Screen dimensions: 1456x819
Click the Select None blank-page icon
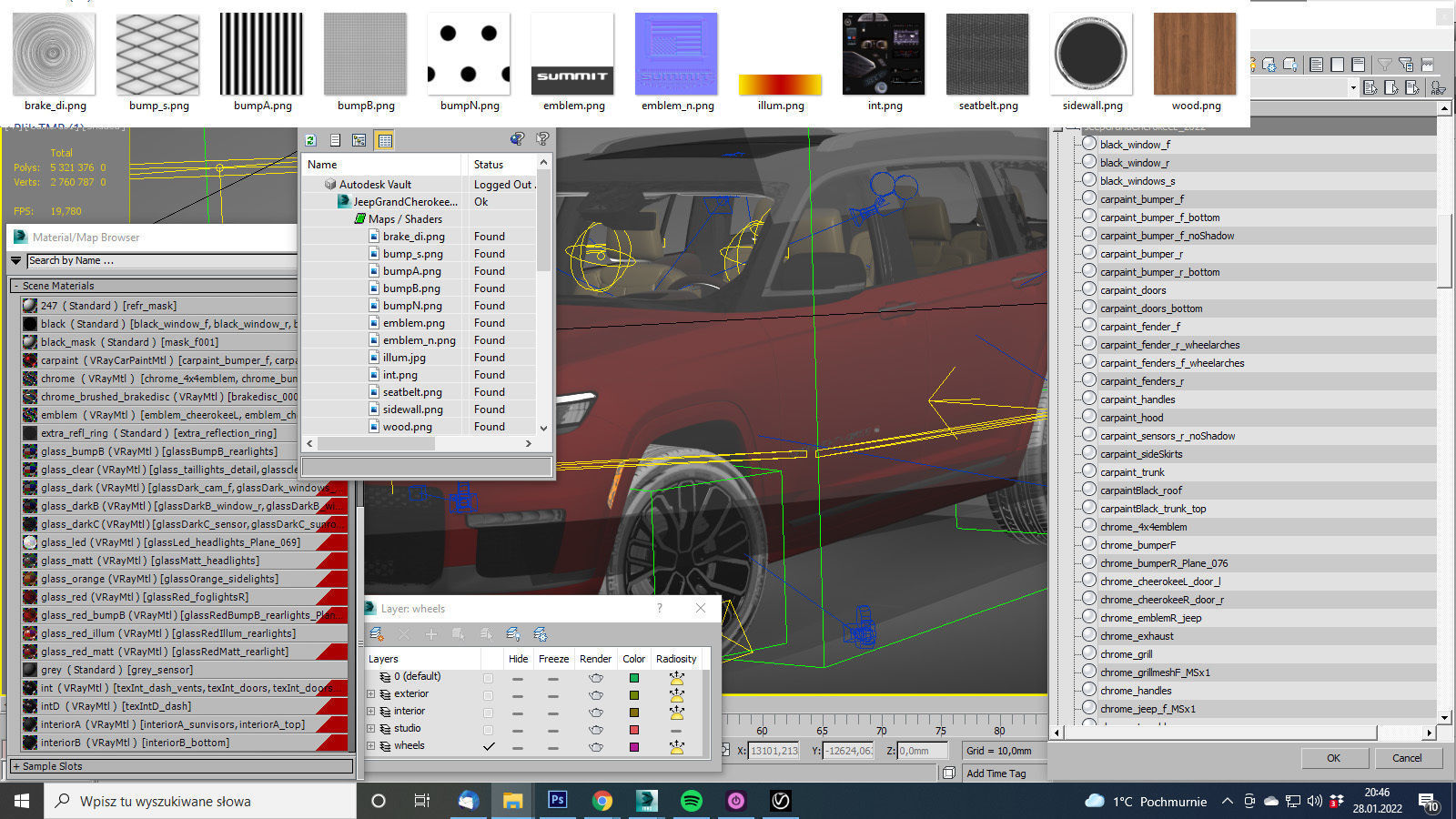click(1337, 65)
